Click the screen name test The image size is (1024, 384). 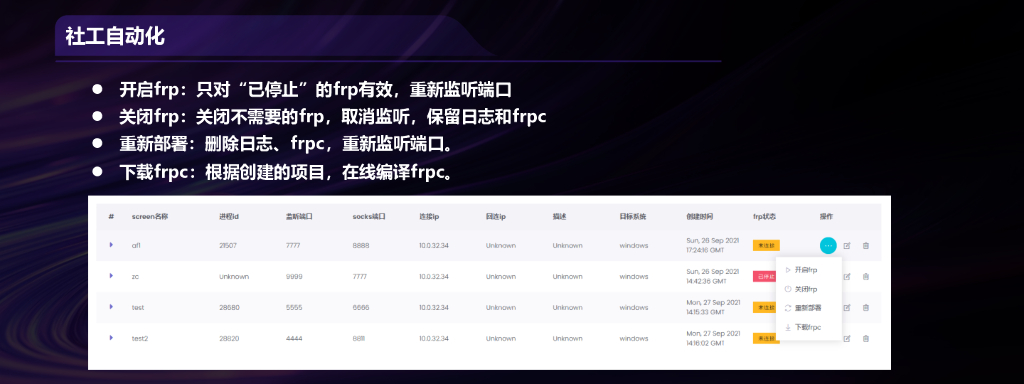[x=138, y=308]
